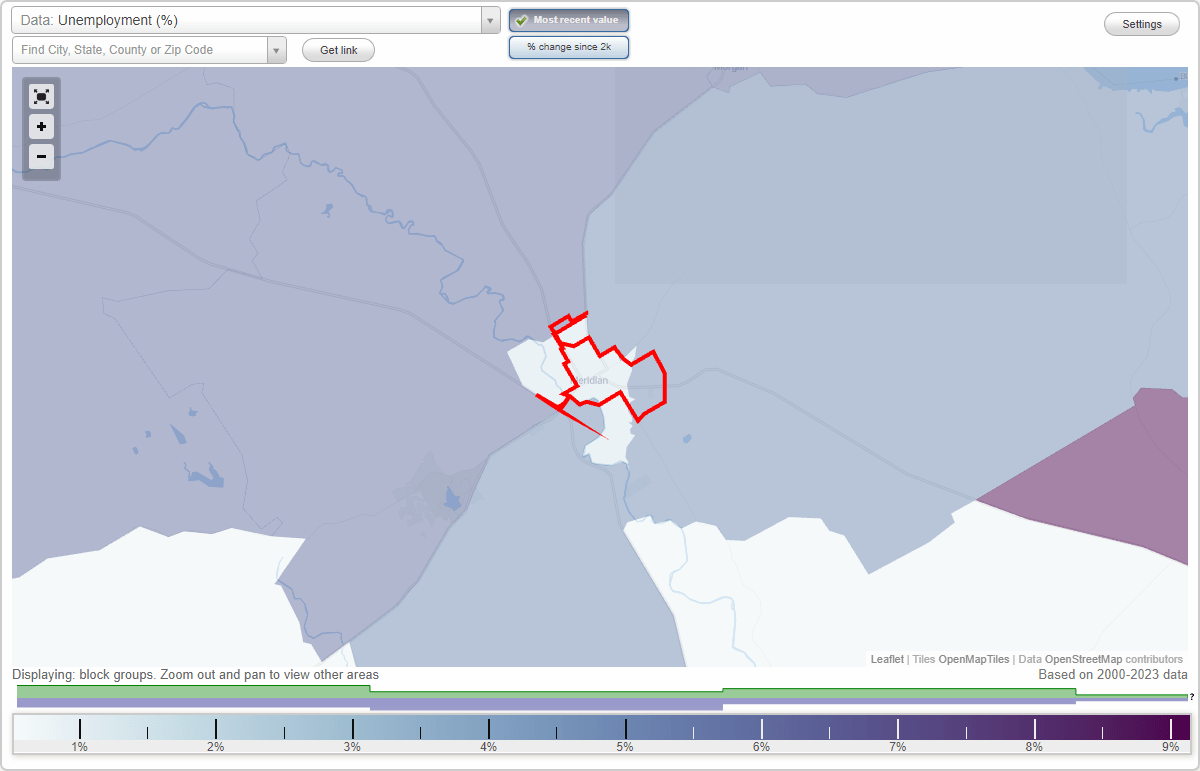The width and height of the screenshot is (1200, 771).
Task: Click the Get link button
Action: tap(338, 50)
